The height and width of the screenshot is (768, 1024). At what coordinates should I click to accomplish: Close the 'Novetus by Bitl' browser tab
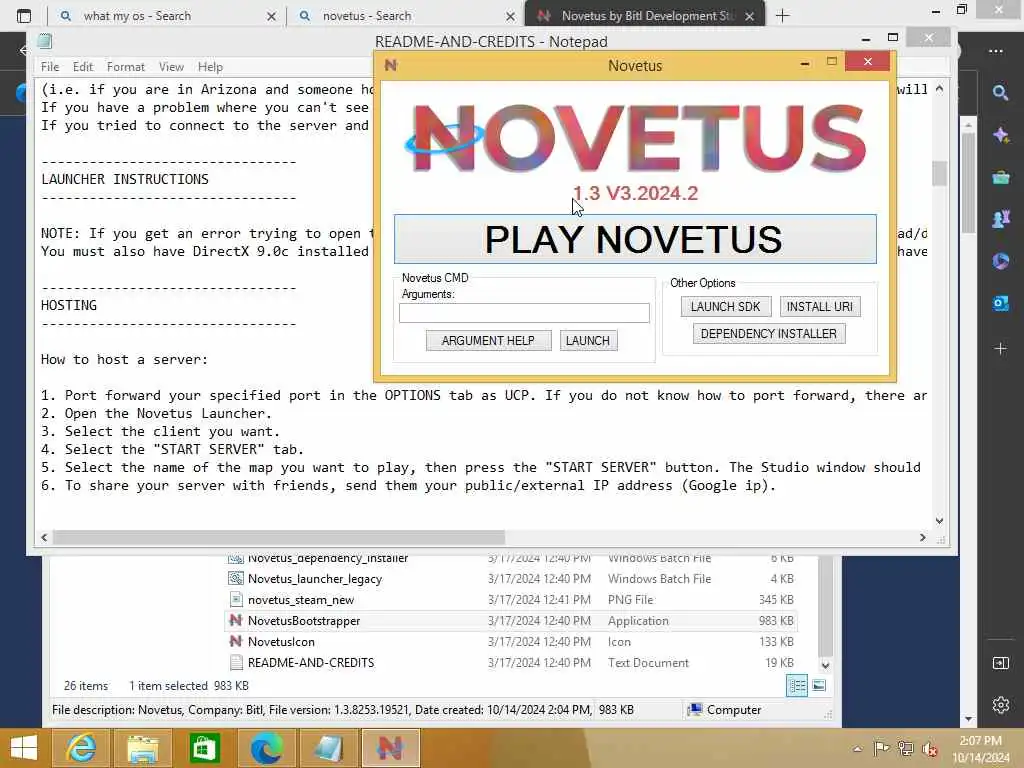(750, 16)
